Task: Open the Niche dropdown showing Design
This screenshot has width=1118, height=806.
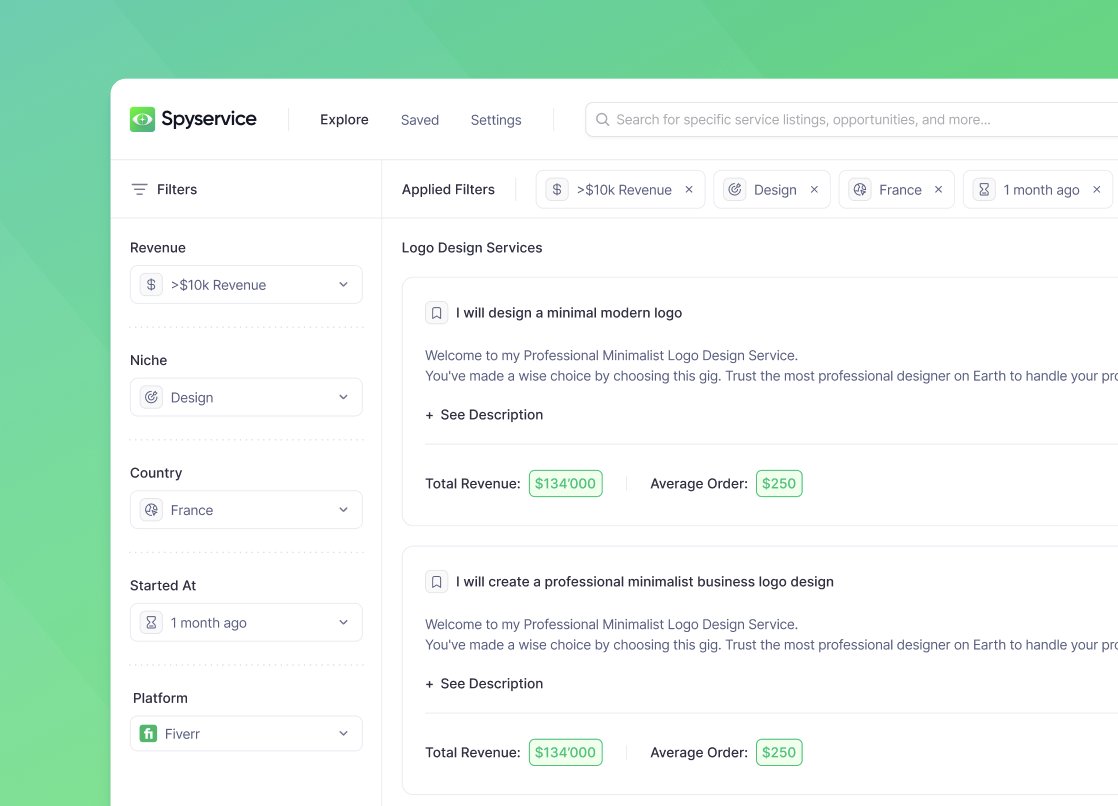Action: [x=246, y=397]
